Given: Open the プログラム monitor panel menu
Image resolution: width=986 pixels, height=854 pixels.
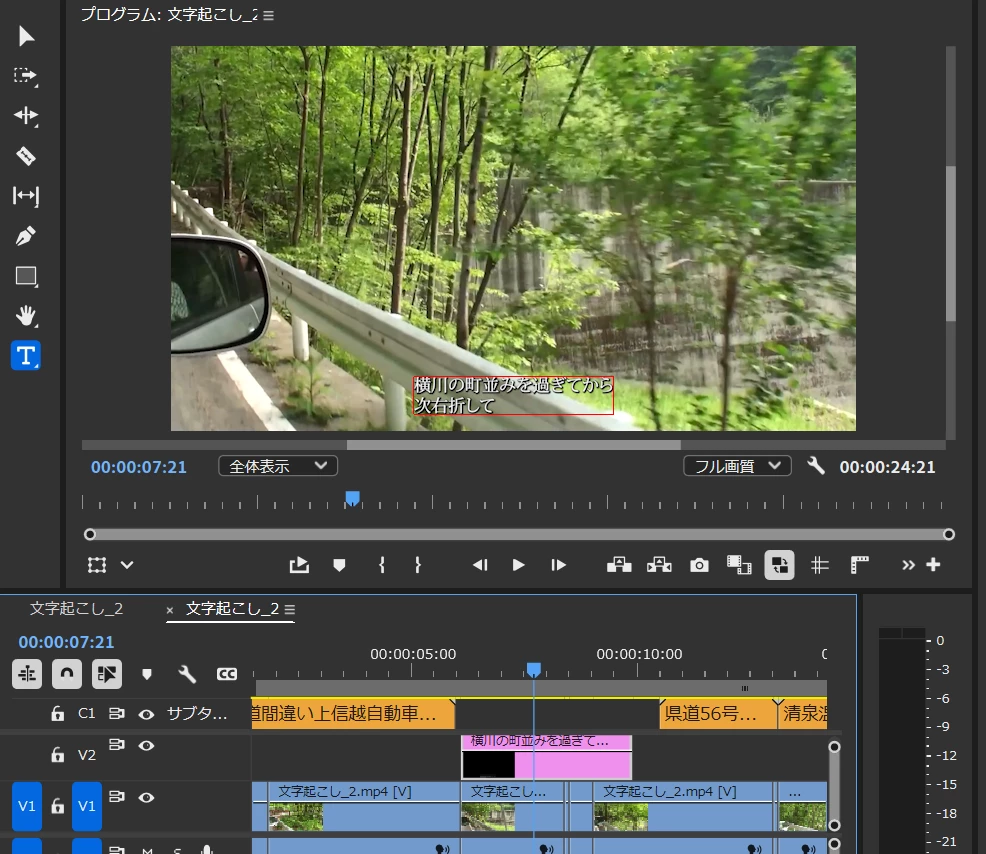Looking at the screenshot, I should pos(269,15).
